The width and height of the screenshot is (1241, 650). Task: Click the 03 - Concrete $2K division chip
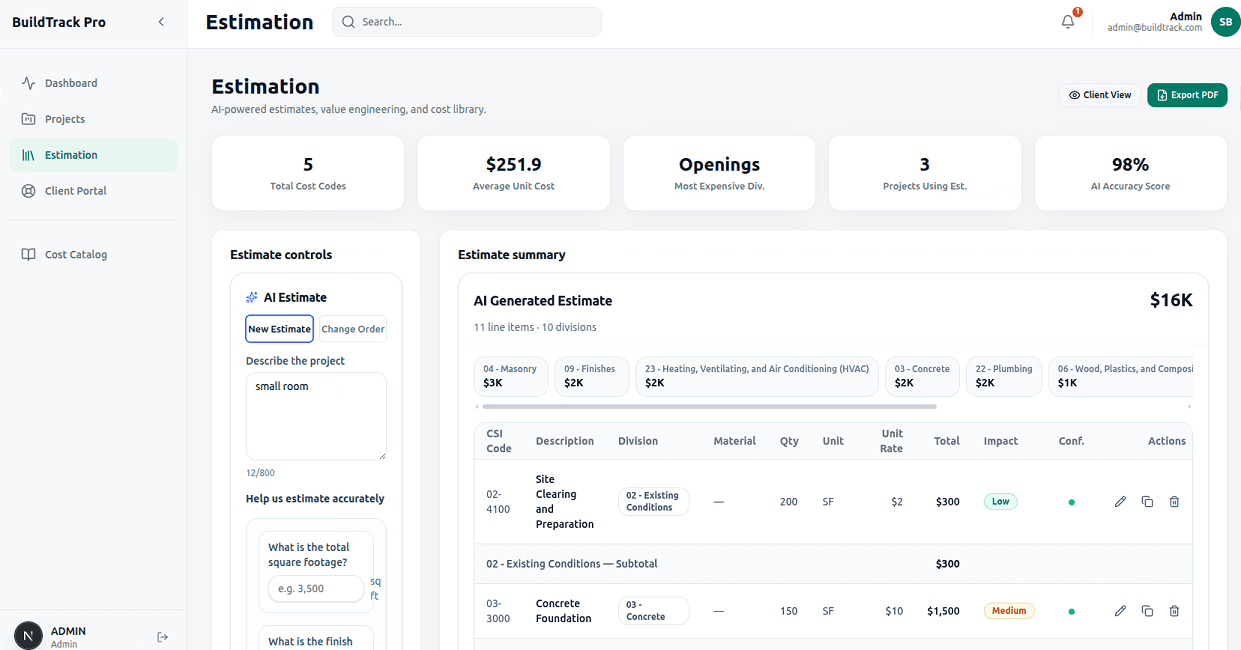(x=922, y=376)
